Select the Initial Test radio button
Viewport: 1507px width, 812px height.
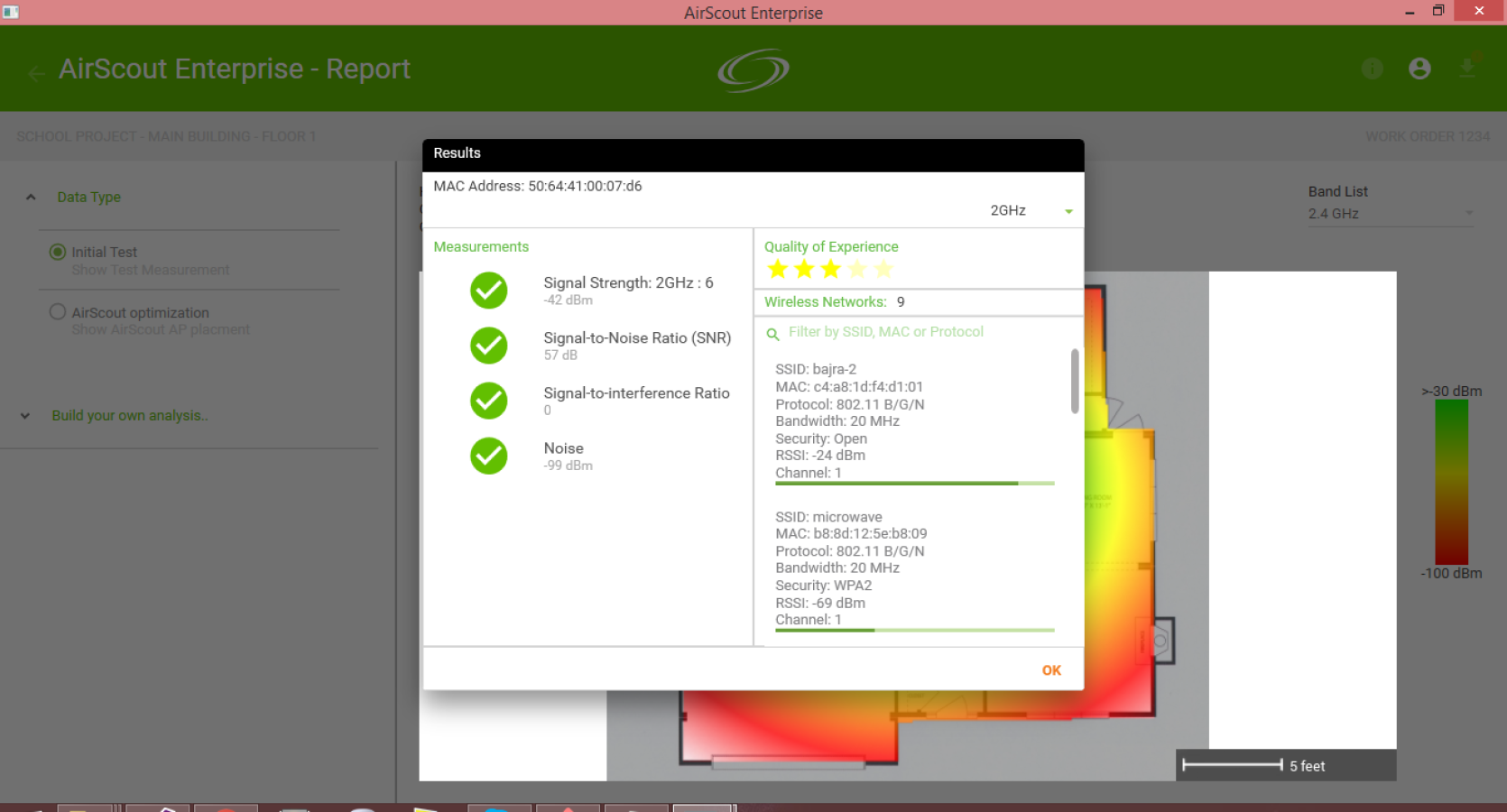(58, 252)
